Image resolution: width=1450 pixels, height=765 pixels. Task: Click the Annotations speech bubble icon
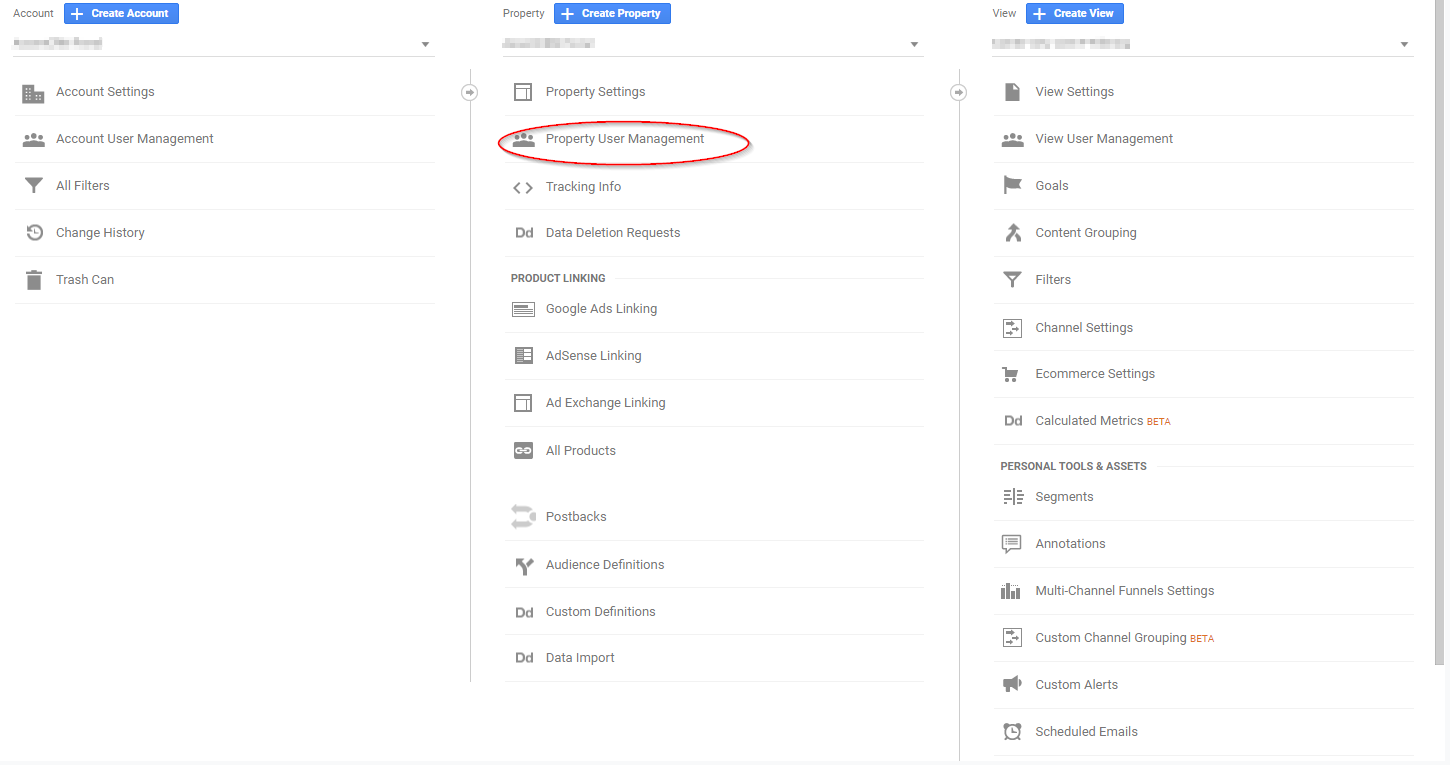coord(1012,544)
